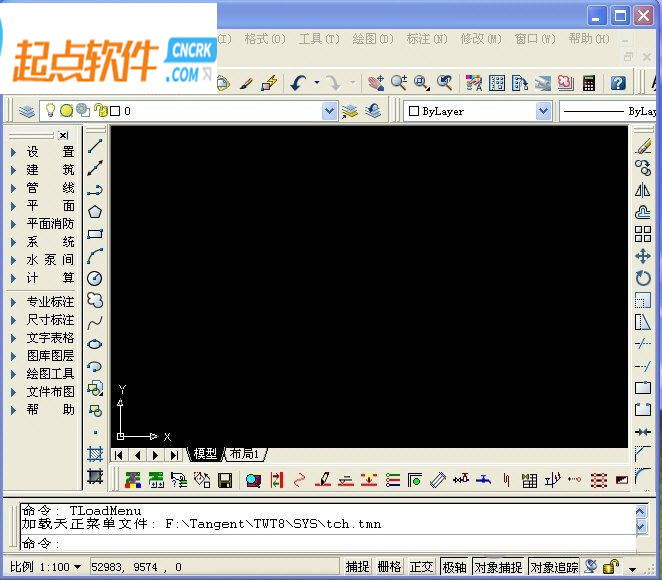Activate Zoom Realtime magnifier
This screenshot has width=662, height=580.
[x=399, y=83]
